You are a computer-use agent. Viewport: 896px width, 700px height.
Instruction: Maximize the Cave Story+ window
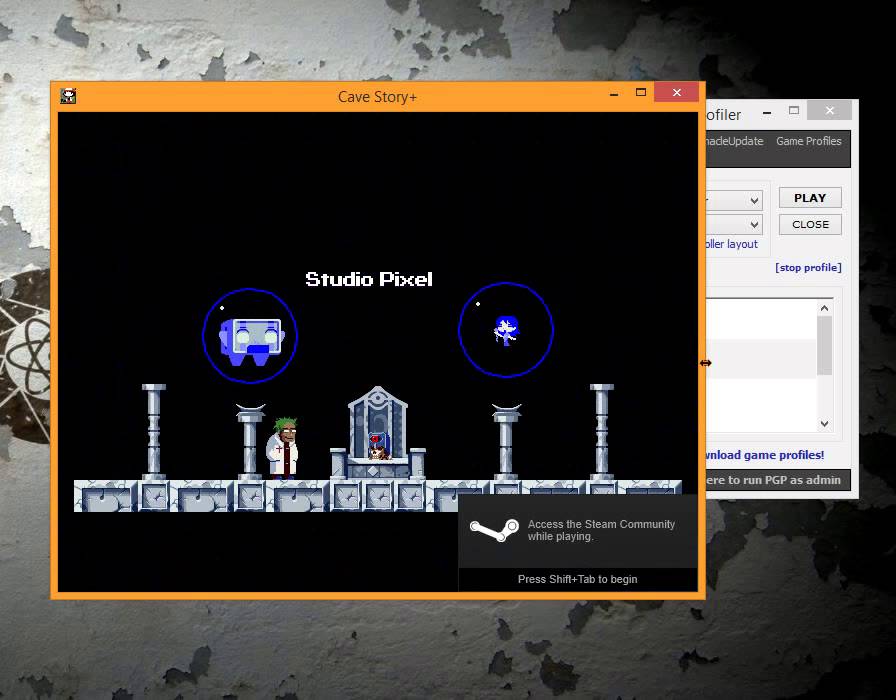(641, 93)
